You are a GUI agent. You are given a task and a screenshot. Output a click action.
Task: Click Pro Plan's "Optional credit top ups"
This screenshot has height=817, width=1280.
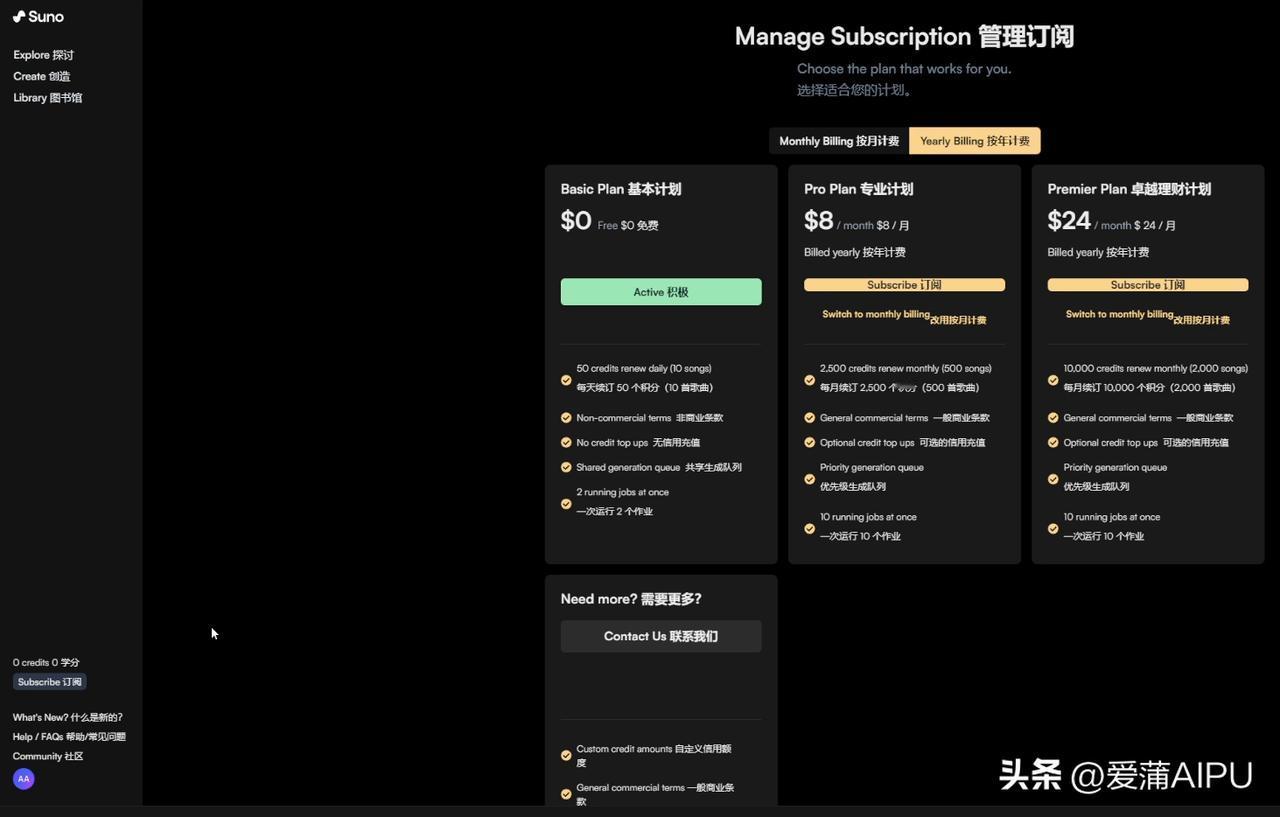pyautogui.click(x=902, y=443)
